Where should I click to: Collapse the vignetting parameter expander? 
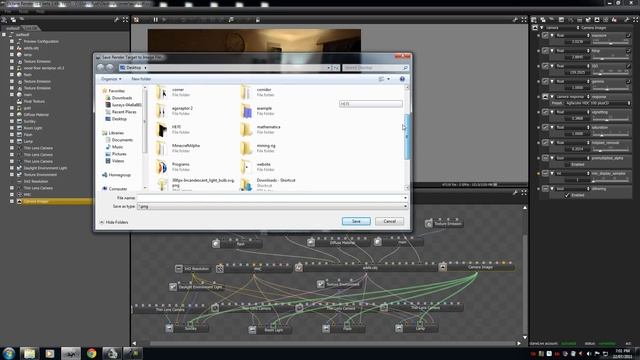point(552,112)
